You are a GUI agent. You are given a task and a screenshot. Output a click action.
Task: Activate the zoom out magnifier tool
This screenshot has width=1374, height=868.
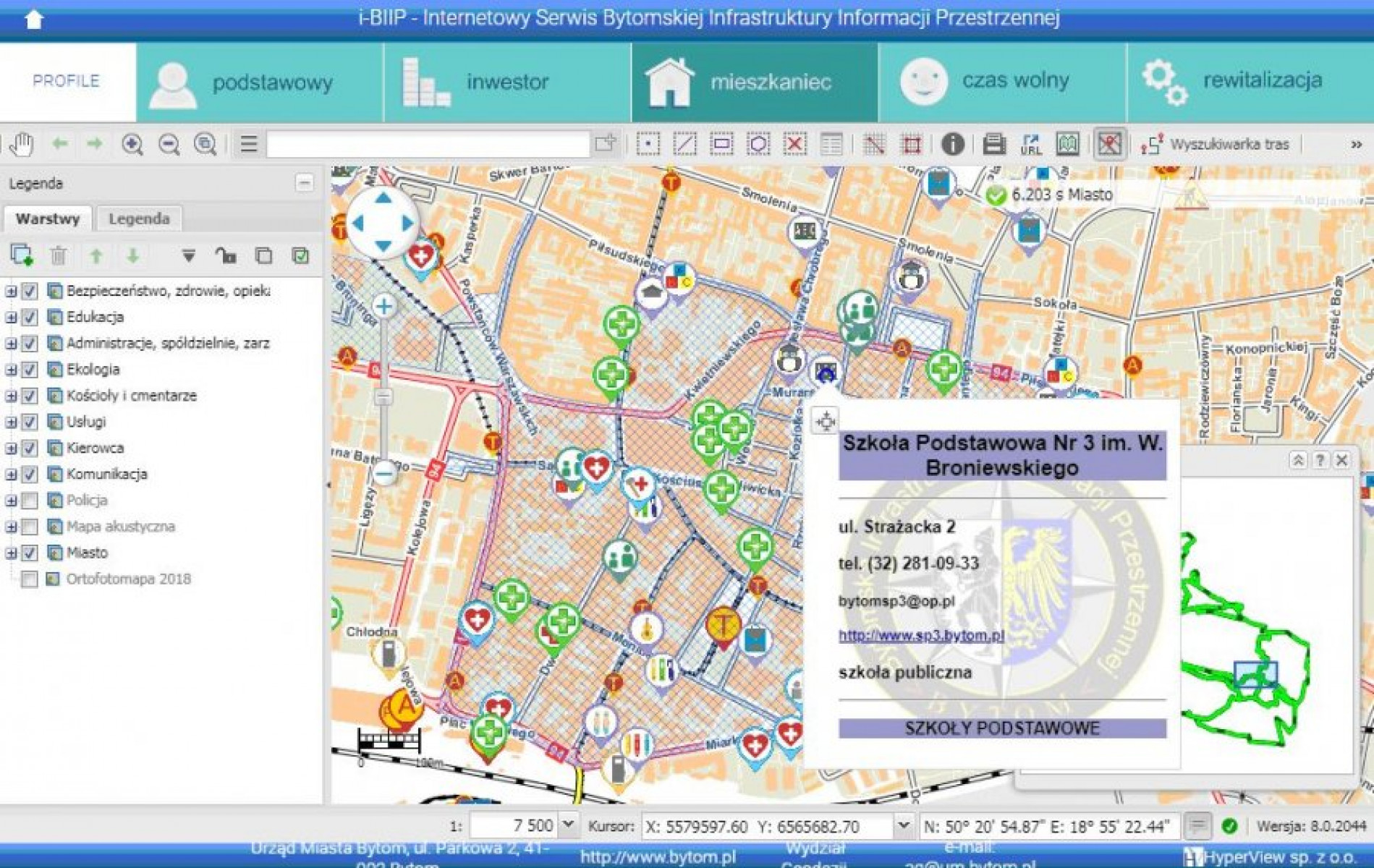coord(169,144)
